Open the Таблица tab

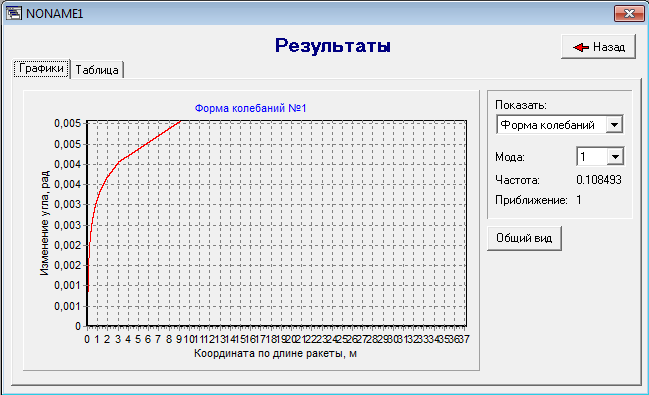tap(97, 70)
